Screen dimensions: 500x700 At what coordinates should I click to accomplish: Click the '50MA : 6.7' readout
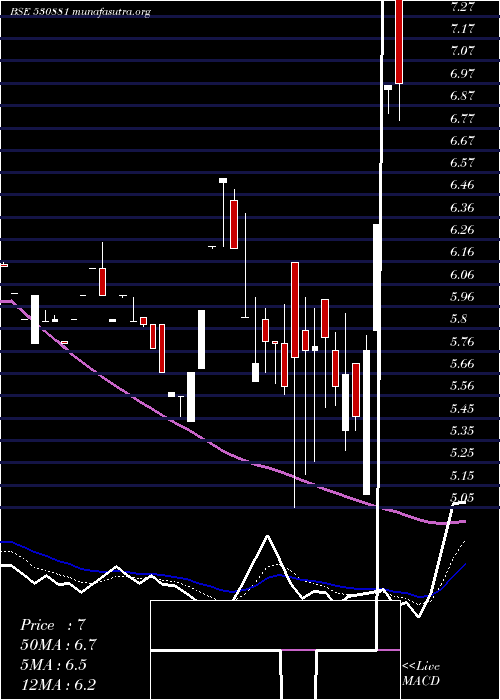58,645
